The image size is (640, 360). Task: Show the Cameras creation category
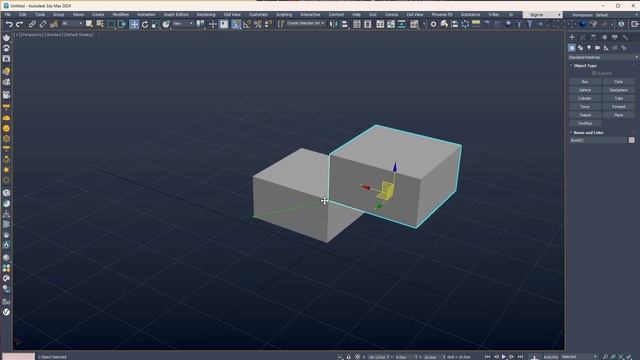pyautogui.click(x=598, y=48)
